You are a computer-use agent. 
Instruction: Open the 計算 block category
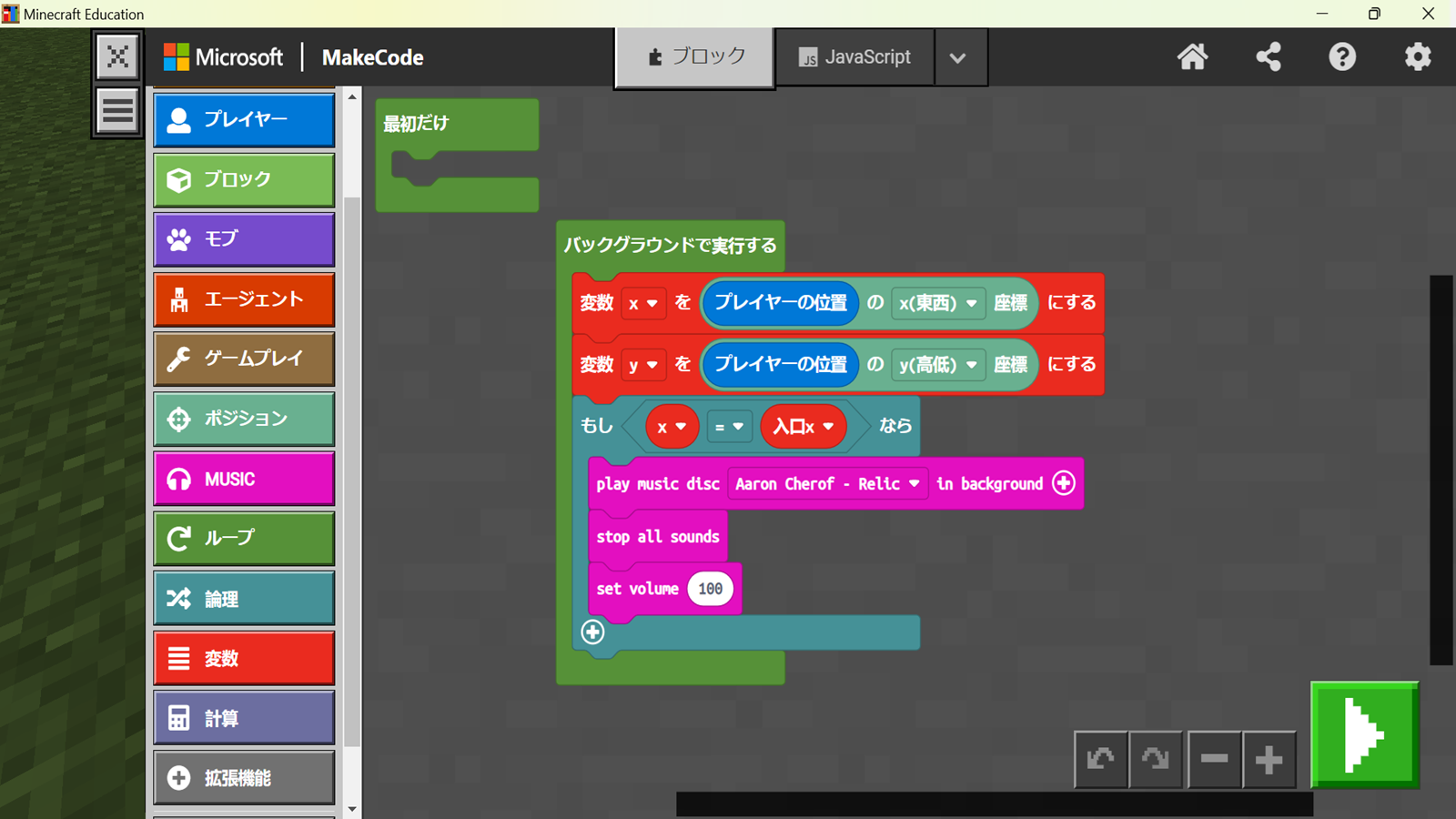pyautogui.click(x=244, y=718)
